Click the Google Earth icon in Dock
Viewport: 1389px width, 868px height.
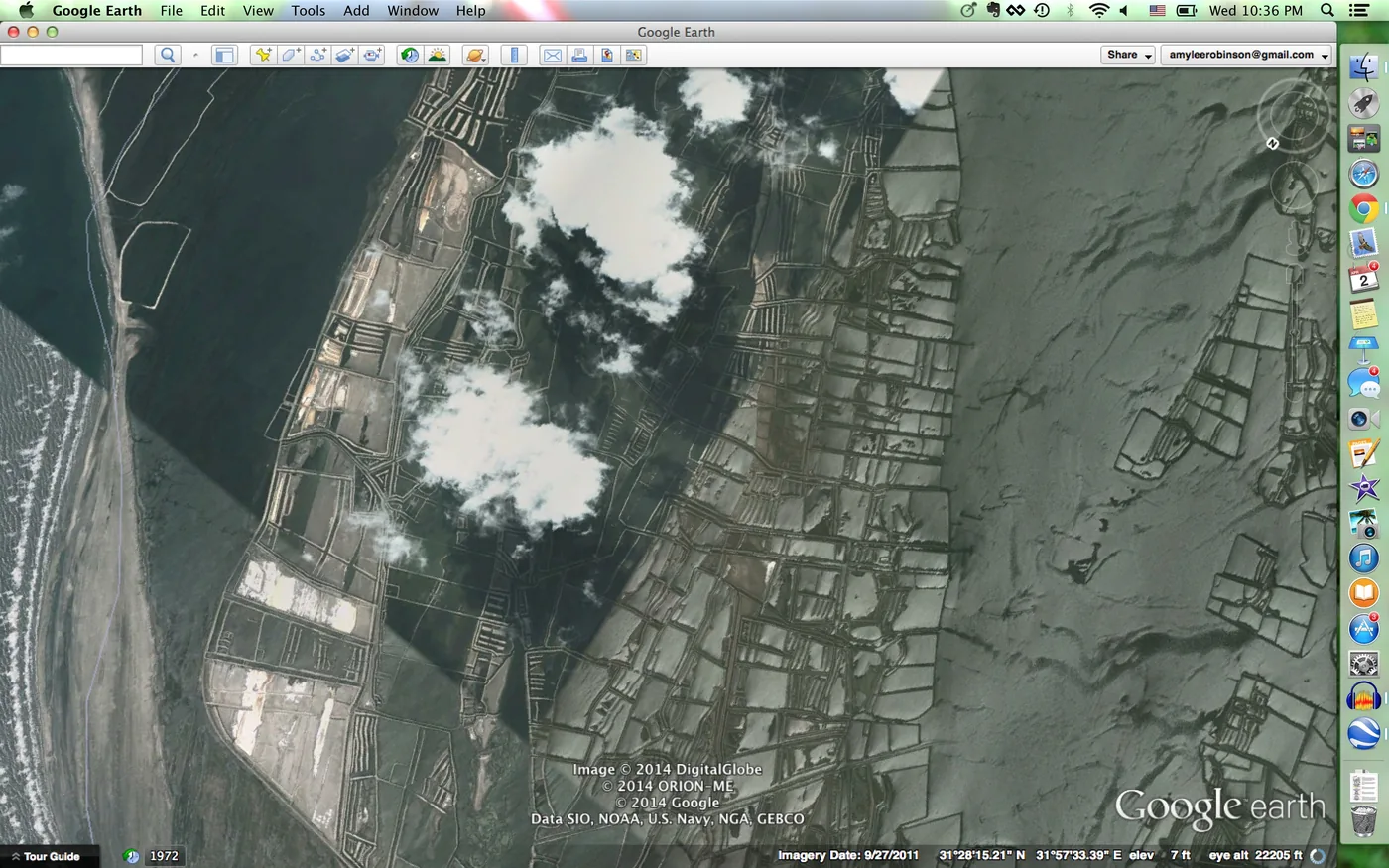(1364, 734)
